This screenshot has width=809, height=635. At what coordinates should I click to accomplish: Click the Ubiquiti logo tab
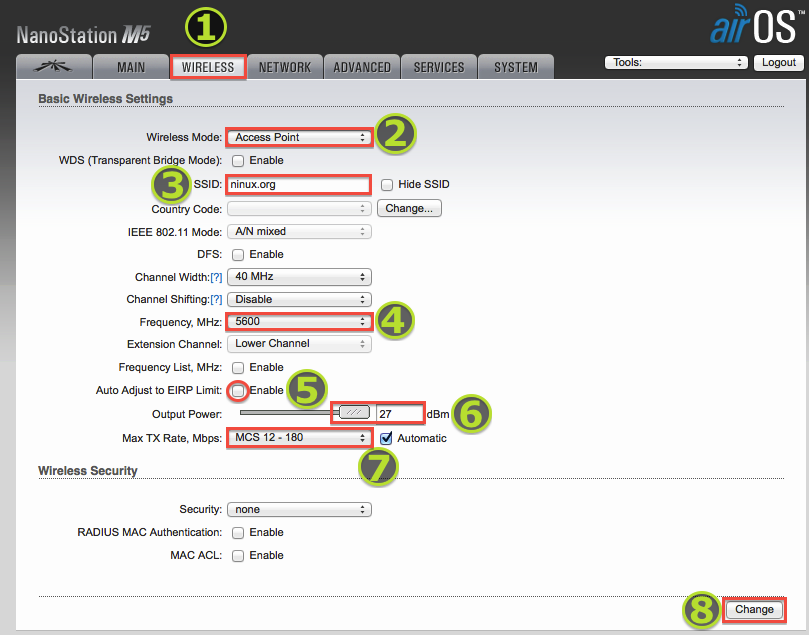click(53, 67)
